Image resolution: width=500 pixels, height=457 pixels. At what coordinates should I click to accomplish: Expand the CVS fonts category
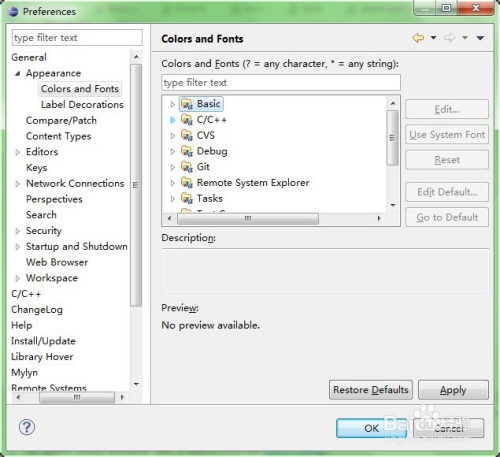pos(172,136)
